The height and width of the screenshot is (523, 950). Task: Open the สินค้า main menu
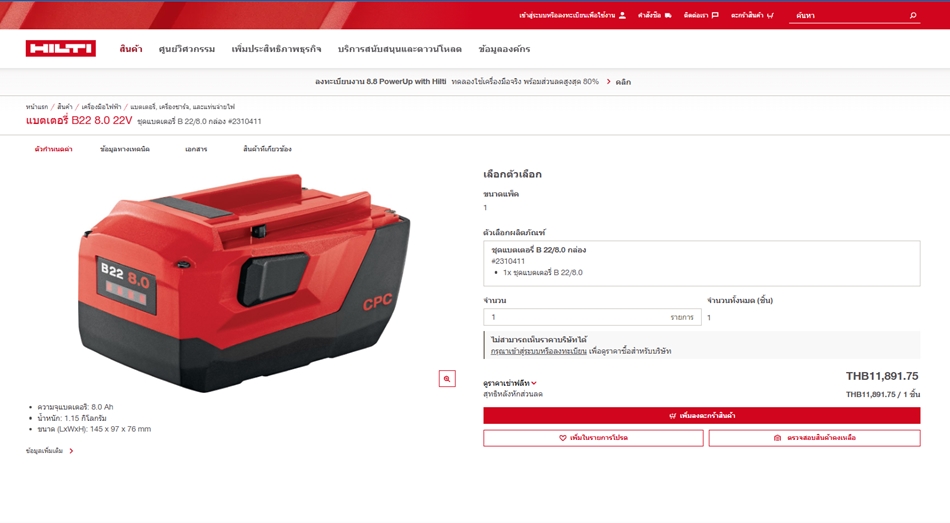click(131, 48)
